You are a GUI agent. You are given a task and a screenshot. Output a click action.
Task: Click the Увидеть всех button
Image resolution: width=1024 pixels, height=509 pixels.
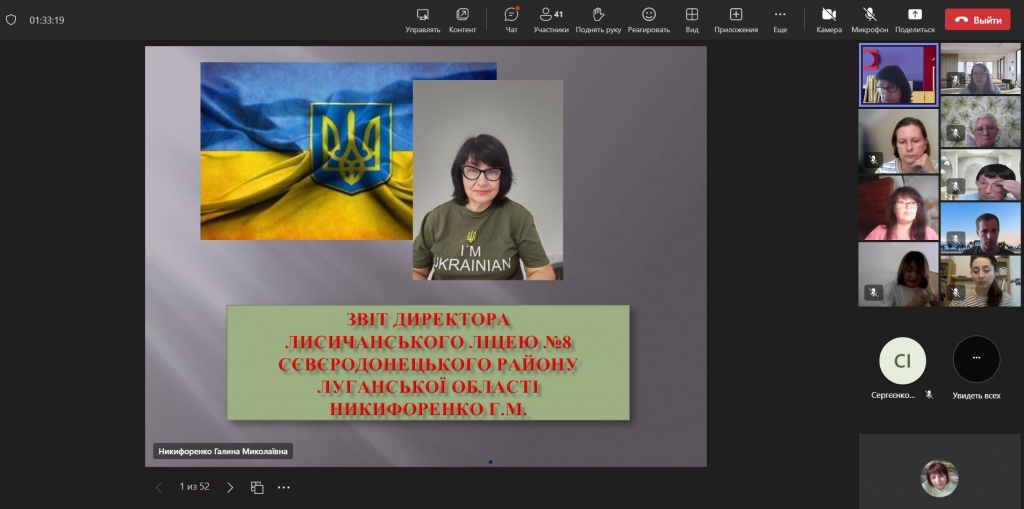(x=976, y=367)
